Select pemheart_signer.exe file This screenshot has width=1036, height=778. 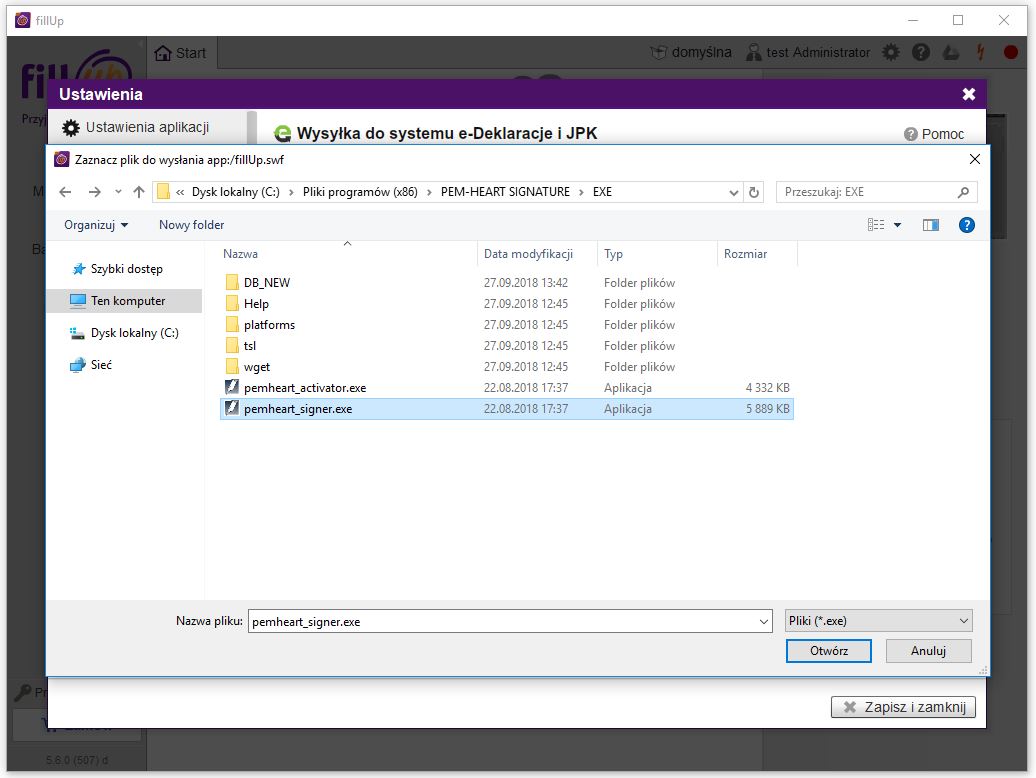coord(506,409)
